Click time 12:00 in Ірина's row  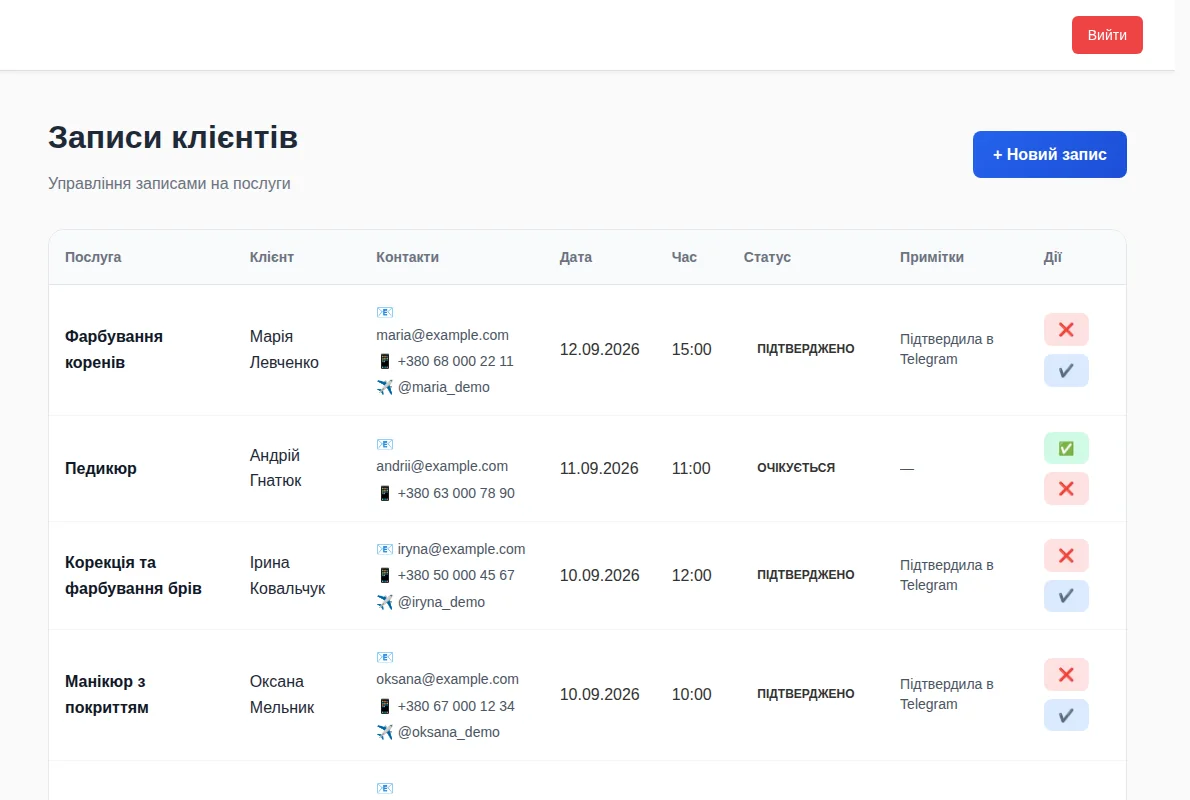coord(691,575)
